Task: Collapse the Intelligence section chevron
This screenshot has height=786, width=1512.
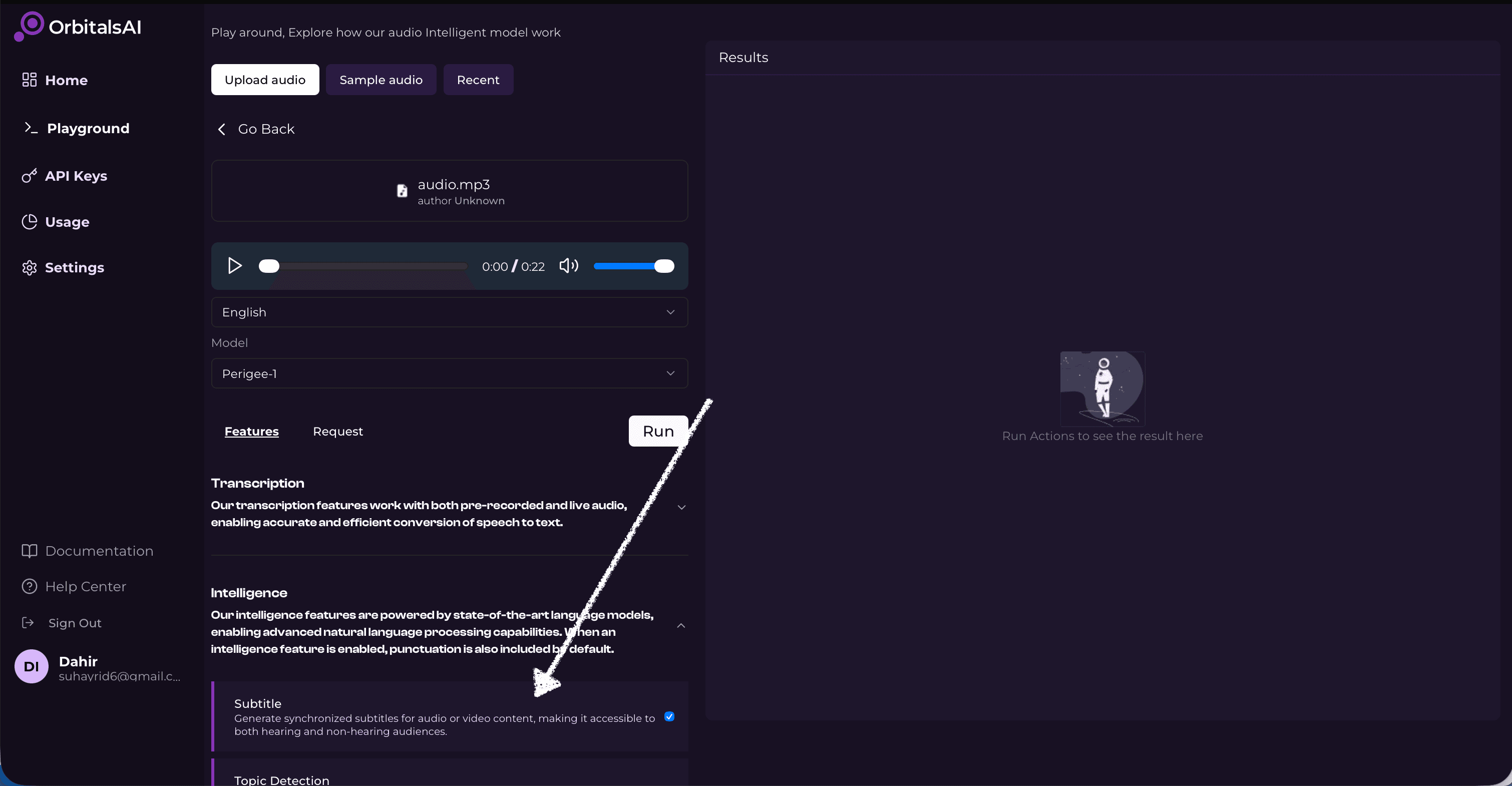Action: coord(681,626)
